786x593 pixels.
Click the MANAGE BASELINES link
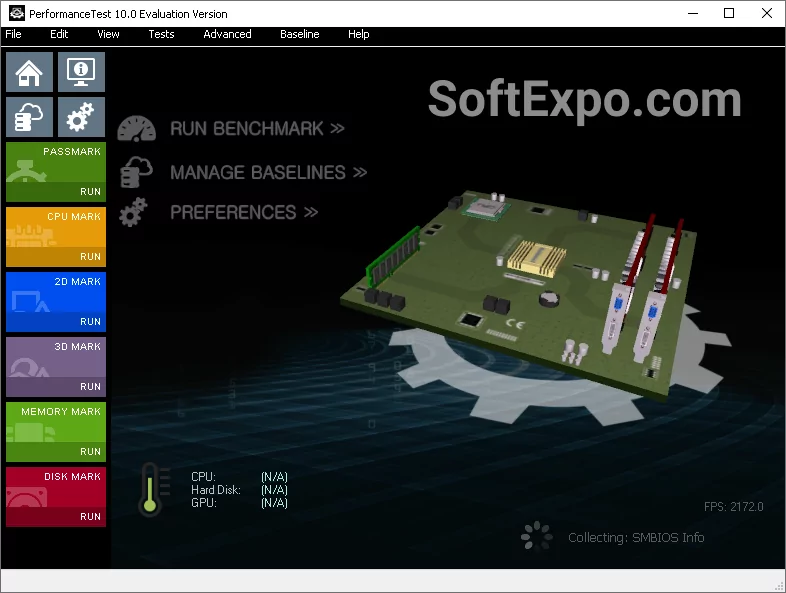[268, 172]
